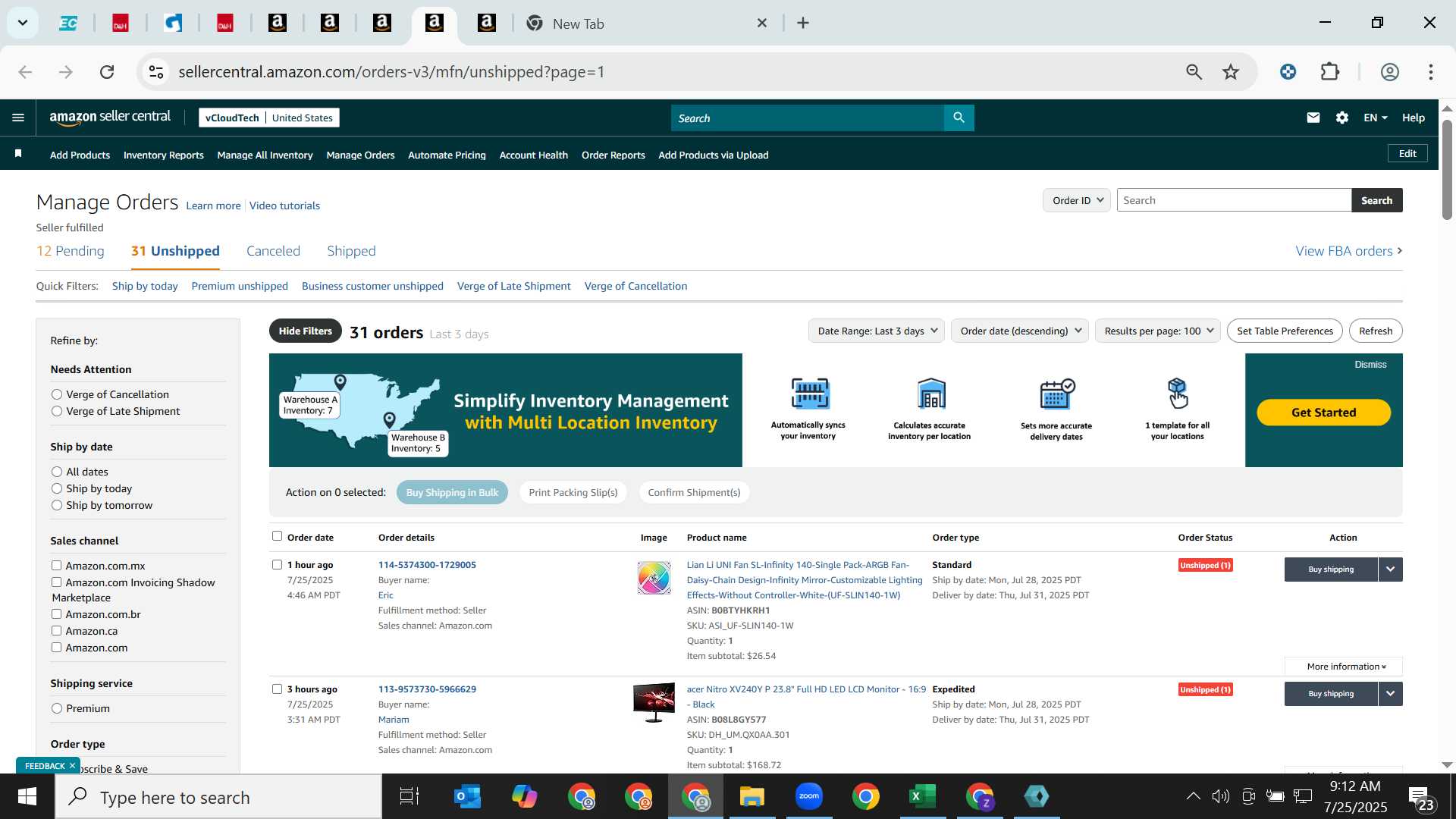This screenshot has width=1456, height=819.
Task: Open the Chrome three-dot menu
Action: pos(1430,72)
